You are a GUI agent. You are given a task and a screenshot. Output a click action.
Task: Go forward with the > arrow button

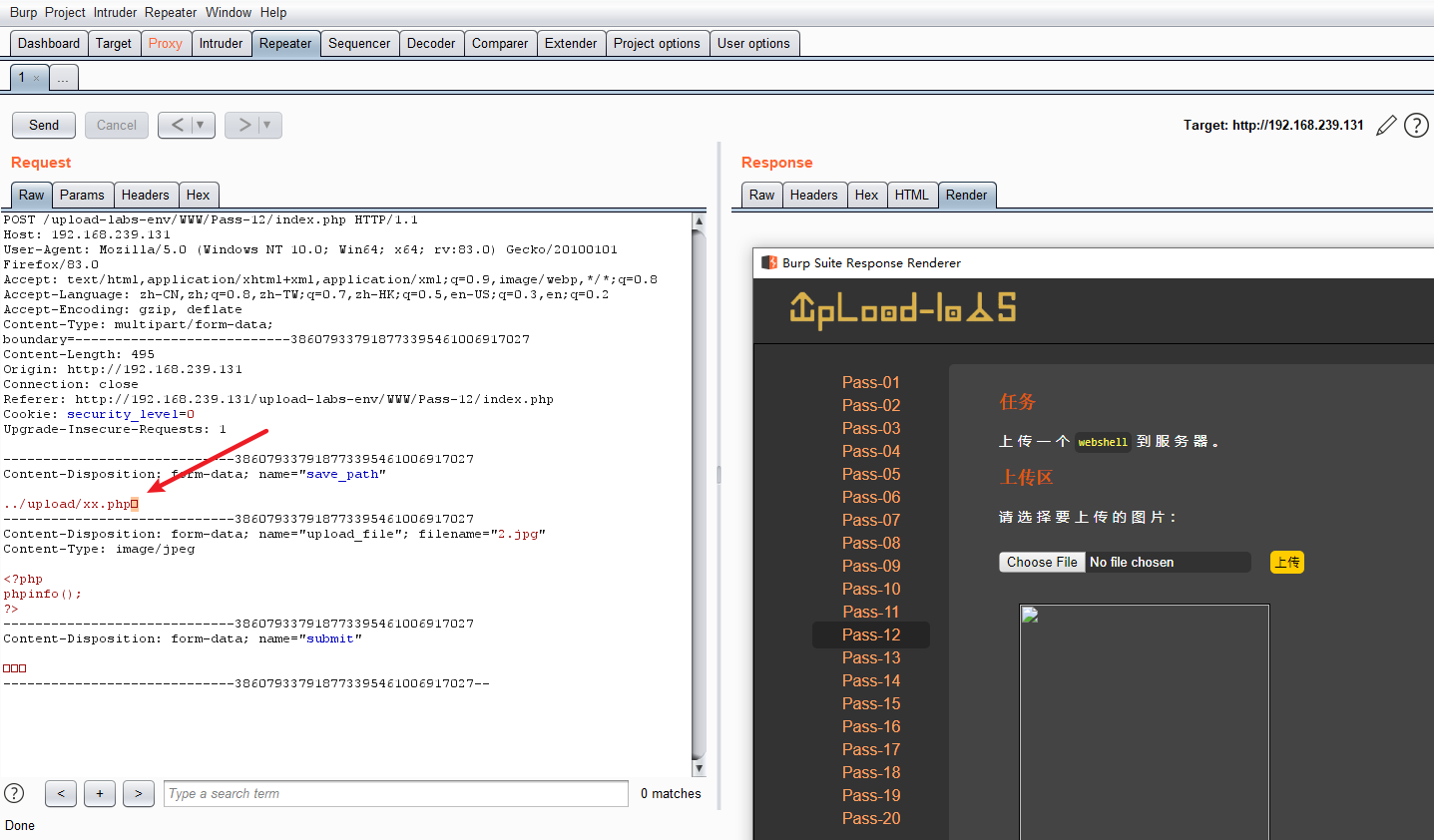[243, 125]
